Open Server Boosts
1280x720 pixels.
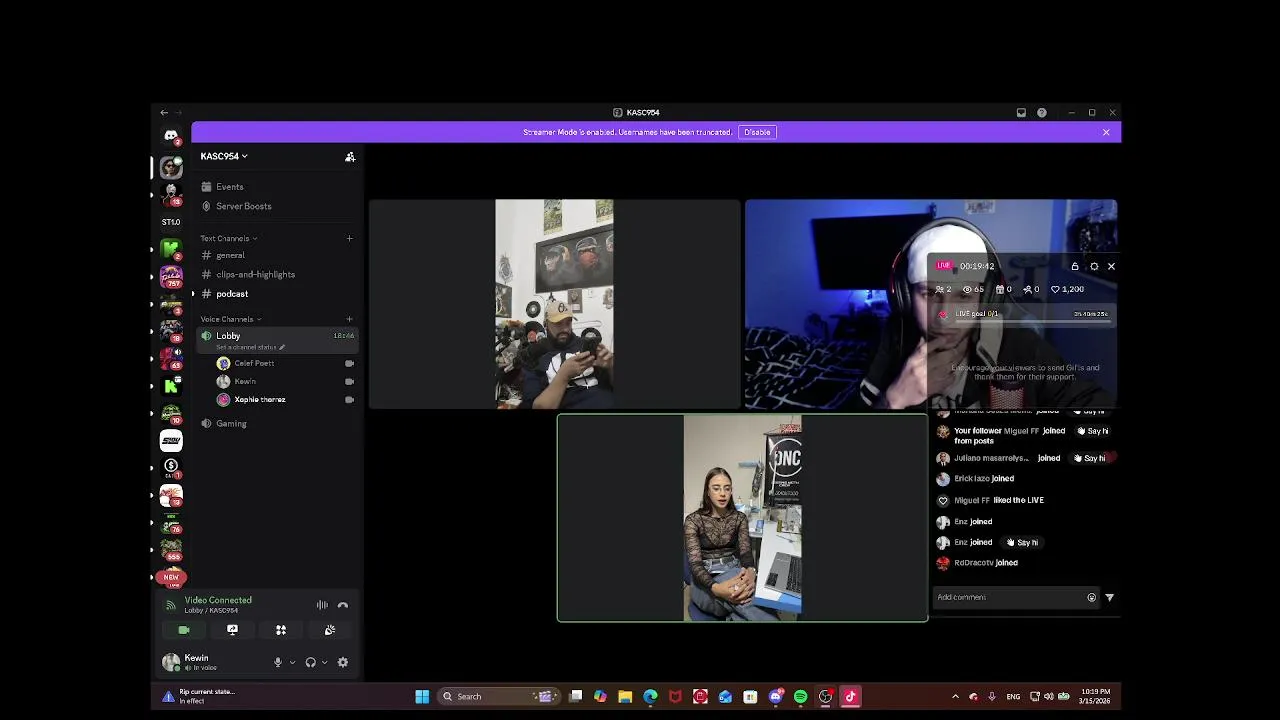[x=243, y=206]
